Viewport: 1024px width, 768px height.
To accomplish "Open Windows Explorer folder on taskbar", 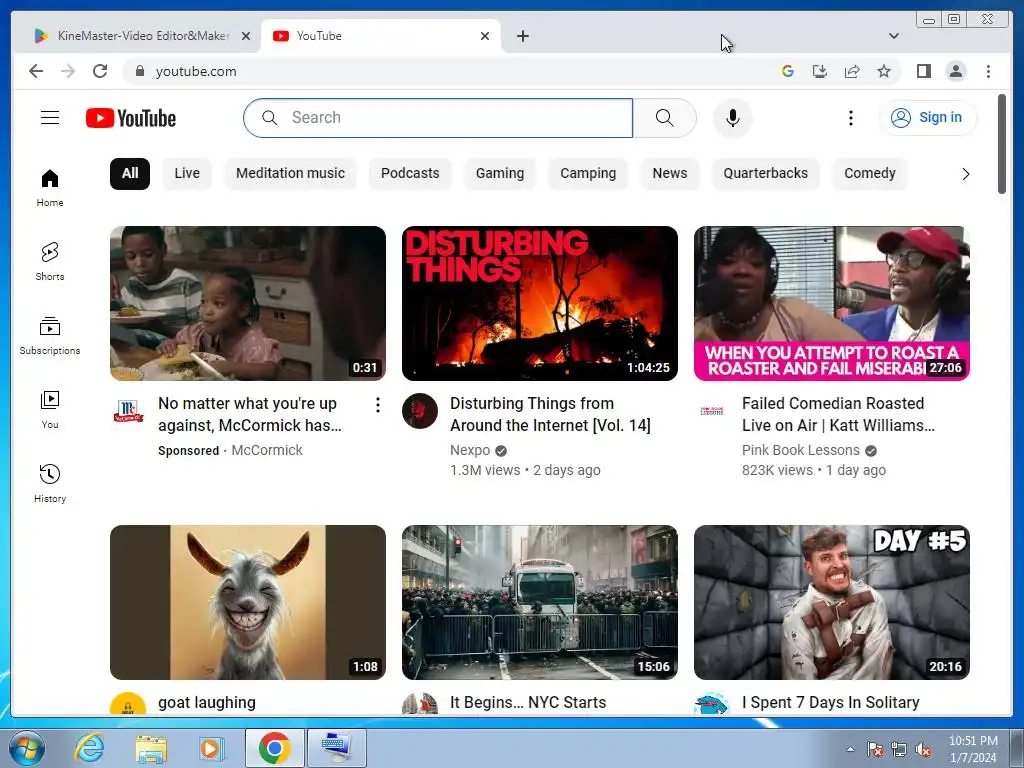I will tap(151, 748).
